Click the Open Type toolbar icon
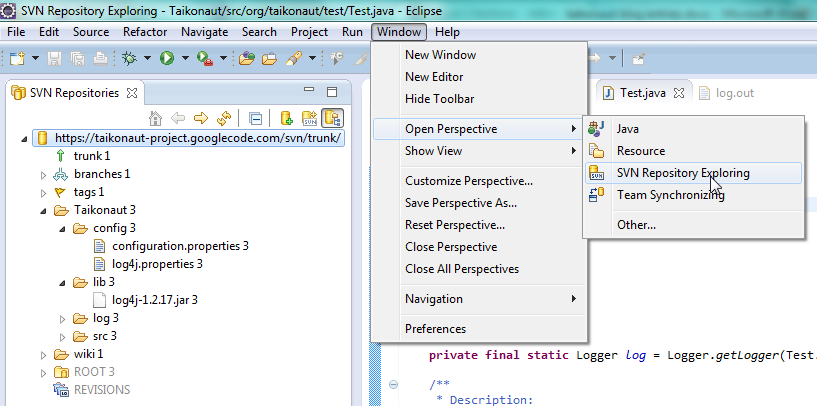The image size is (817, 406). [x=246, y=58]
